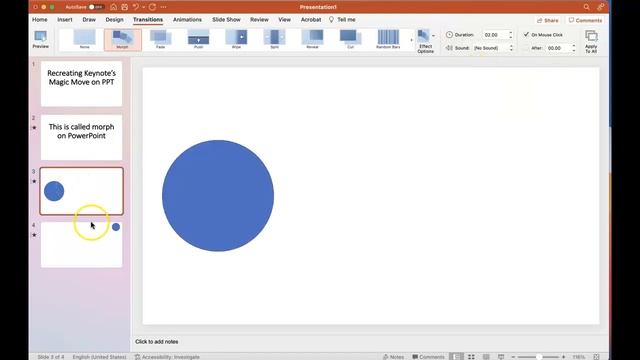Open the Home tab

pyautogui.click(x=40, y=20)
